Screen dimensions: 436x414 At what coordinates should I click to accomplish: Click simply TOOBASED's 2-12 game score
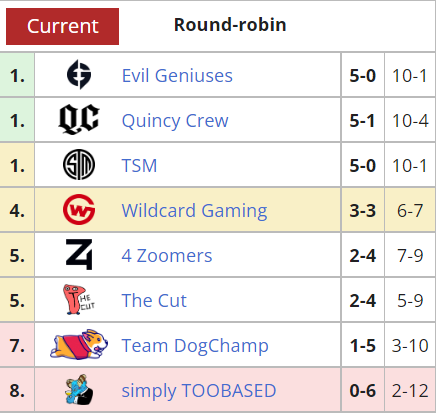pos(410,390)
